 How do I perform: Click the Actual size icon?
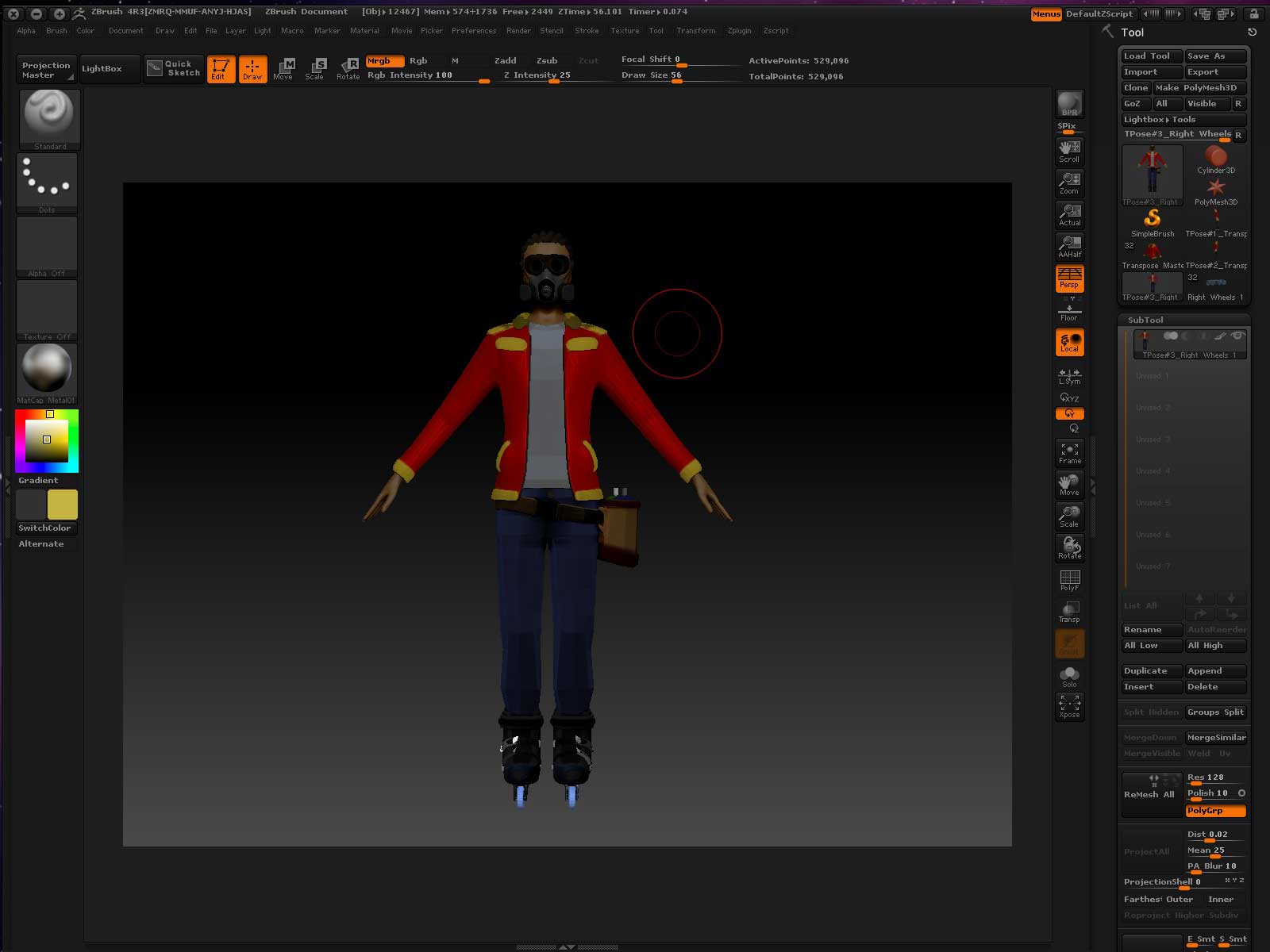[x=1069, y=215]
